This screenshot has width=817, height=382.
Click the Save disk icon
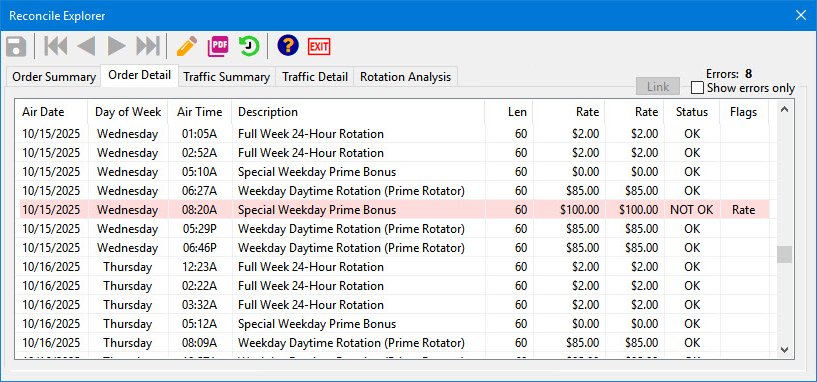click(x=16, y=46)
